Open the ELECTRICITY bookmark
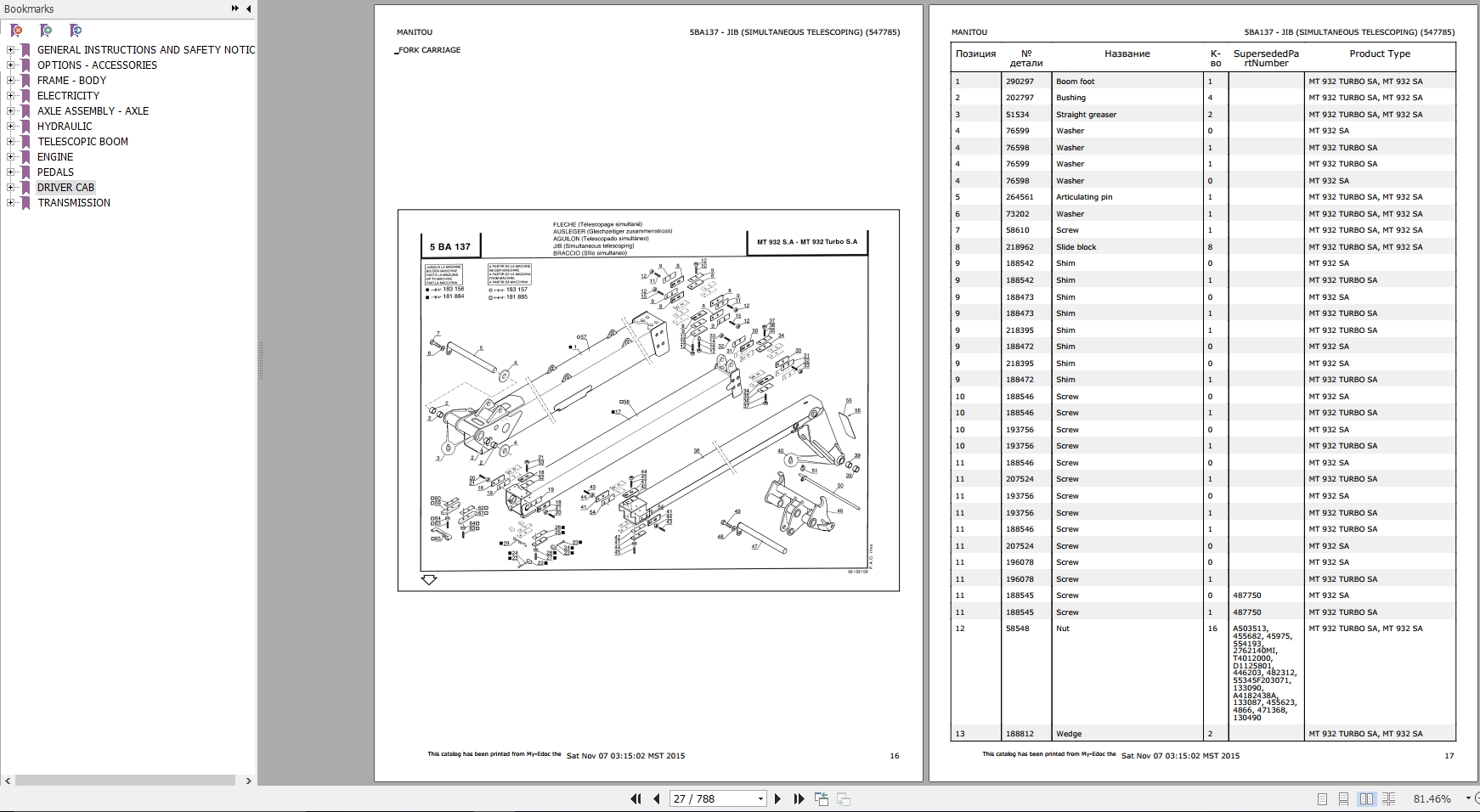1480x812 pixels. [68, 96]
